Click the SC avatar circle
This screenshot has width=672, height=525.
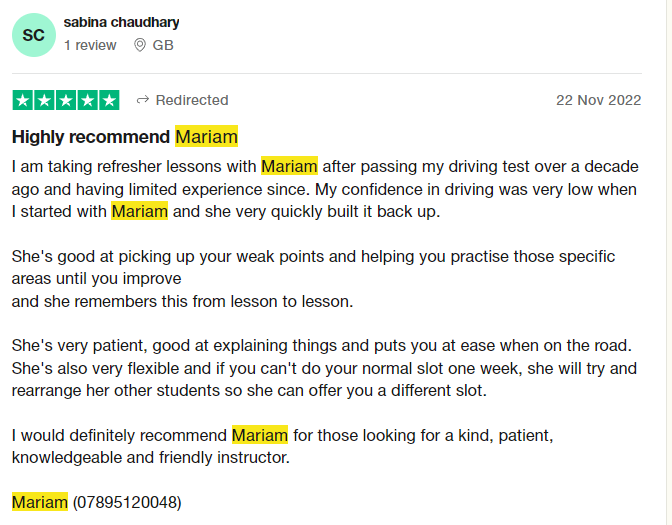[x=34, y=35]
